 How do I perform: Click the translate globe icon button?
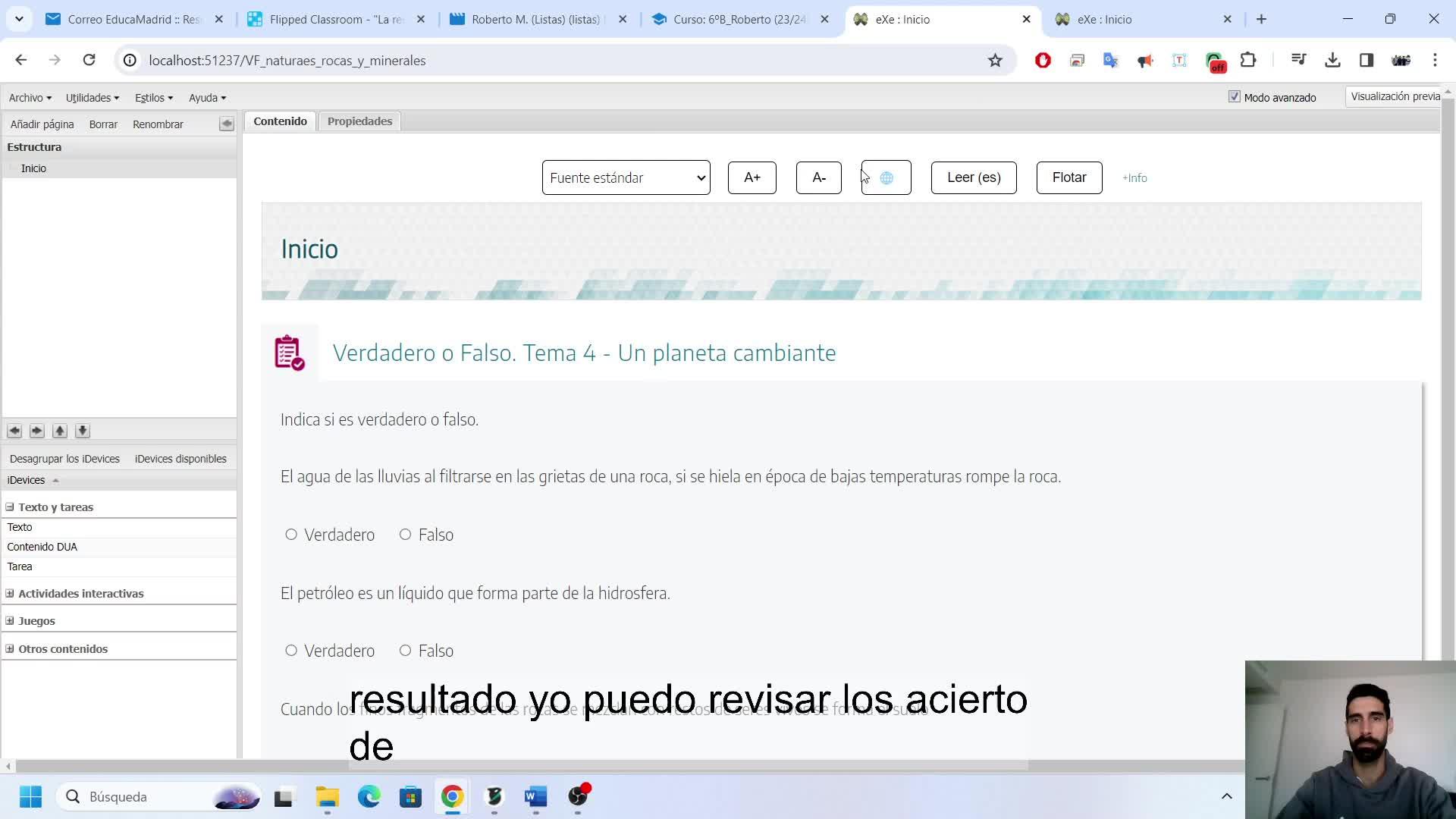tap(886, 177)
